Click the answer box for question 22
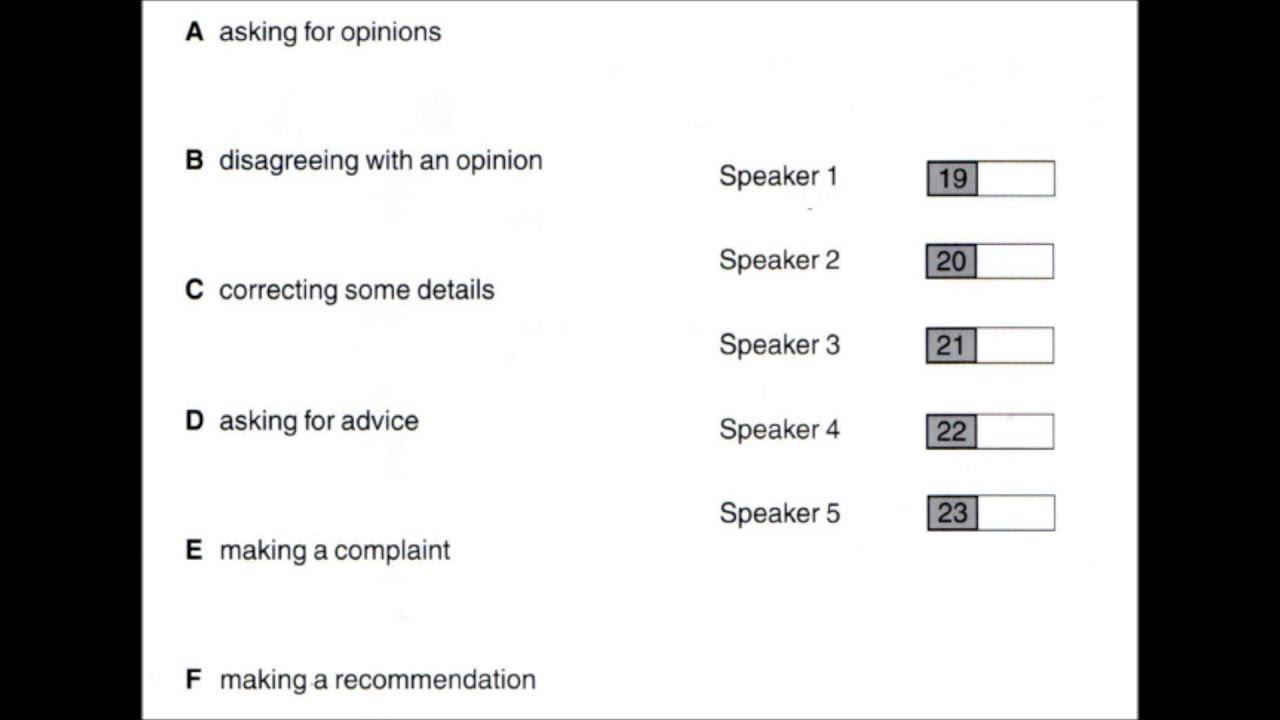Screen dimensions: 1280x720 pyautogui.click(x=1014, y=432)
